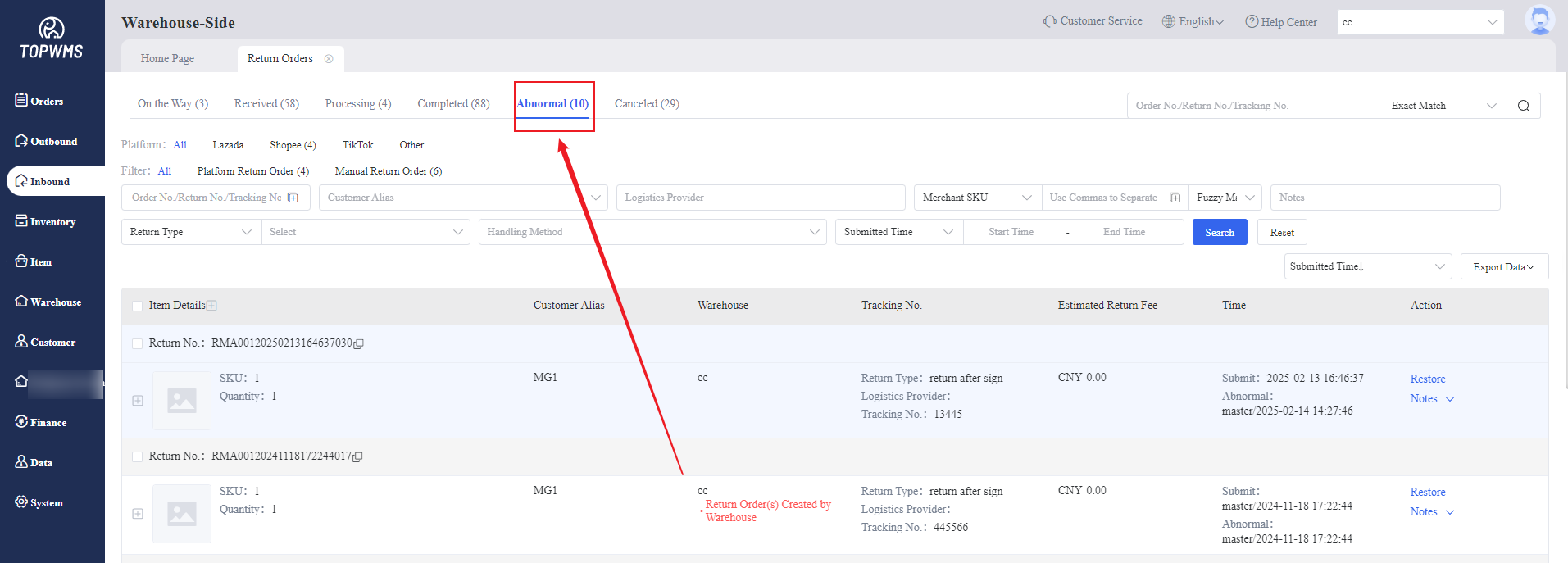Screen dimensions: 1568x563
Task: Expand the Exact Match dropdown
Action: click(x=1443, y=106)
